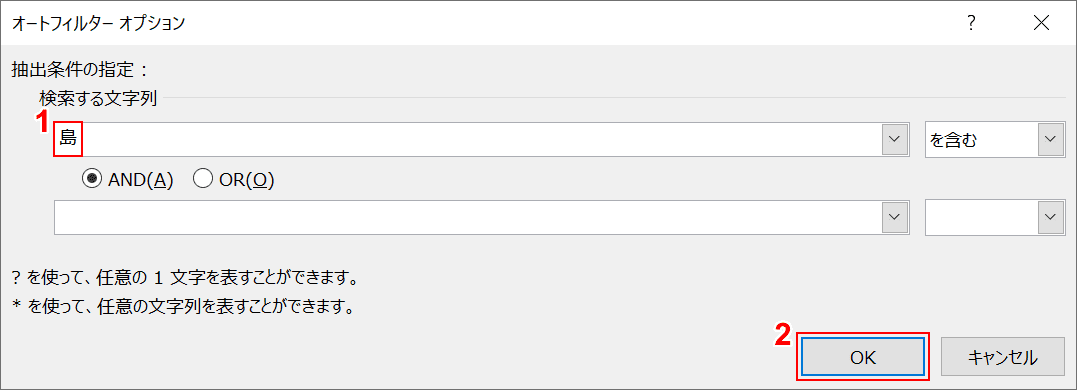Expand the second search value dropdown arrow
Viewport: 1077px width, 390px height.
[894, 217]
